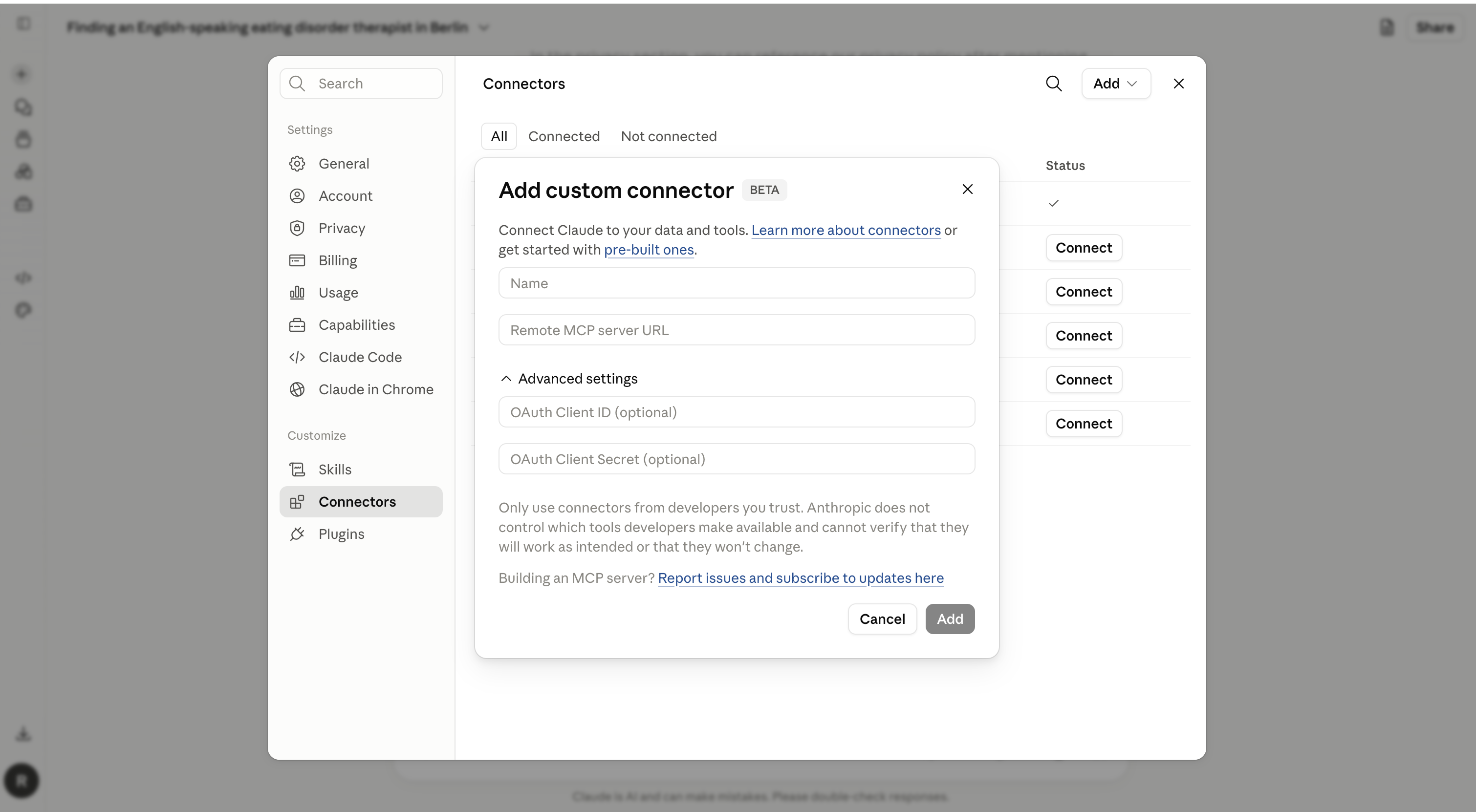Select the Account person icon
Image resolution: width=1476 pixels, height=812 pixels.
(x=297, y=196)
